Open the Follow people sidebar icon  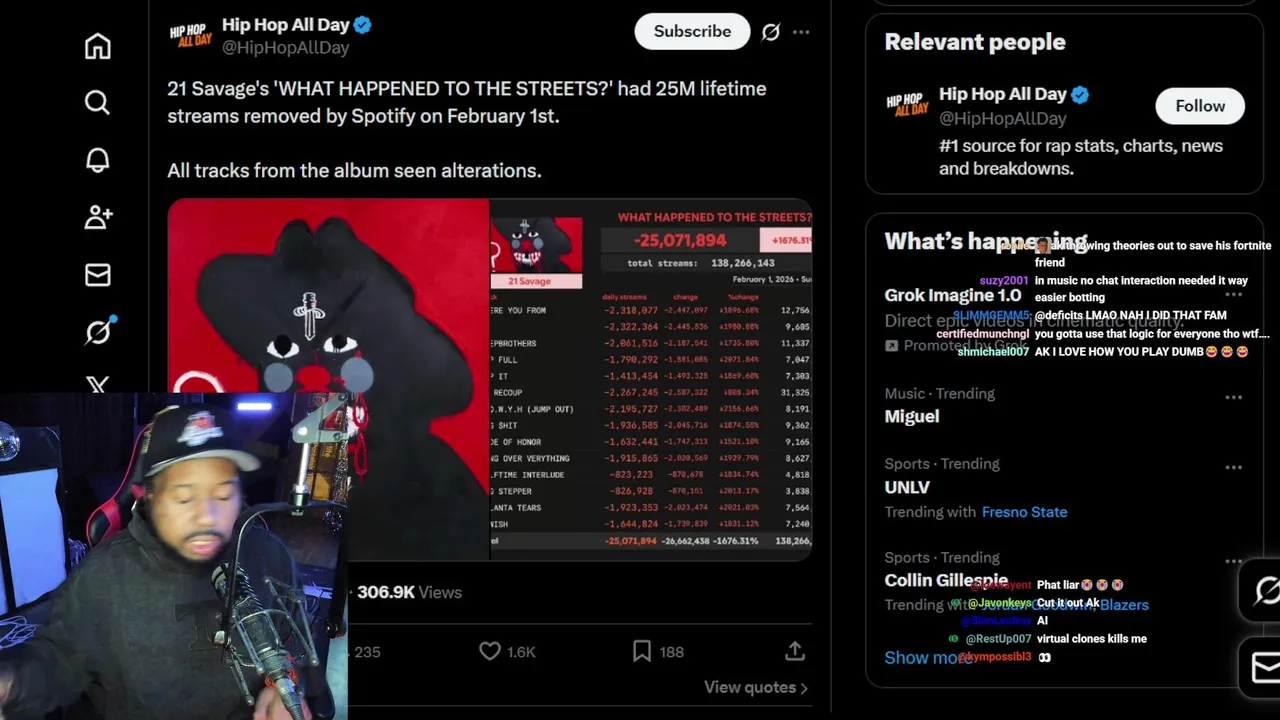pyautogui.click(x=98, y=217)
